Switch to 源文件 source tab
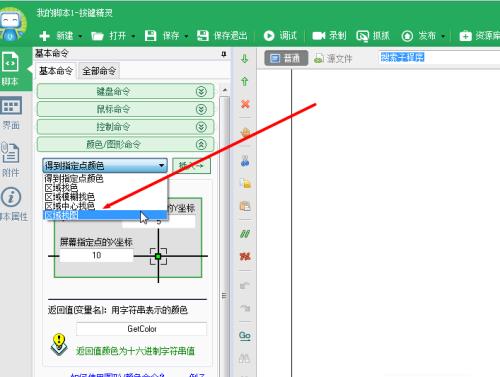 pyautogui.click(x=333, y=58)
